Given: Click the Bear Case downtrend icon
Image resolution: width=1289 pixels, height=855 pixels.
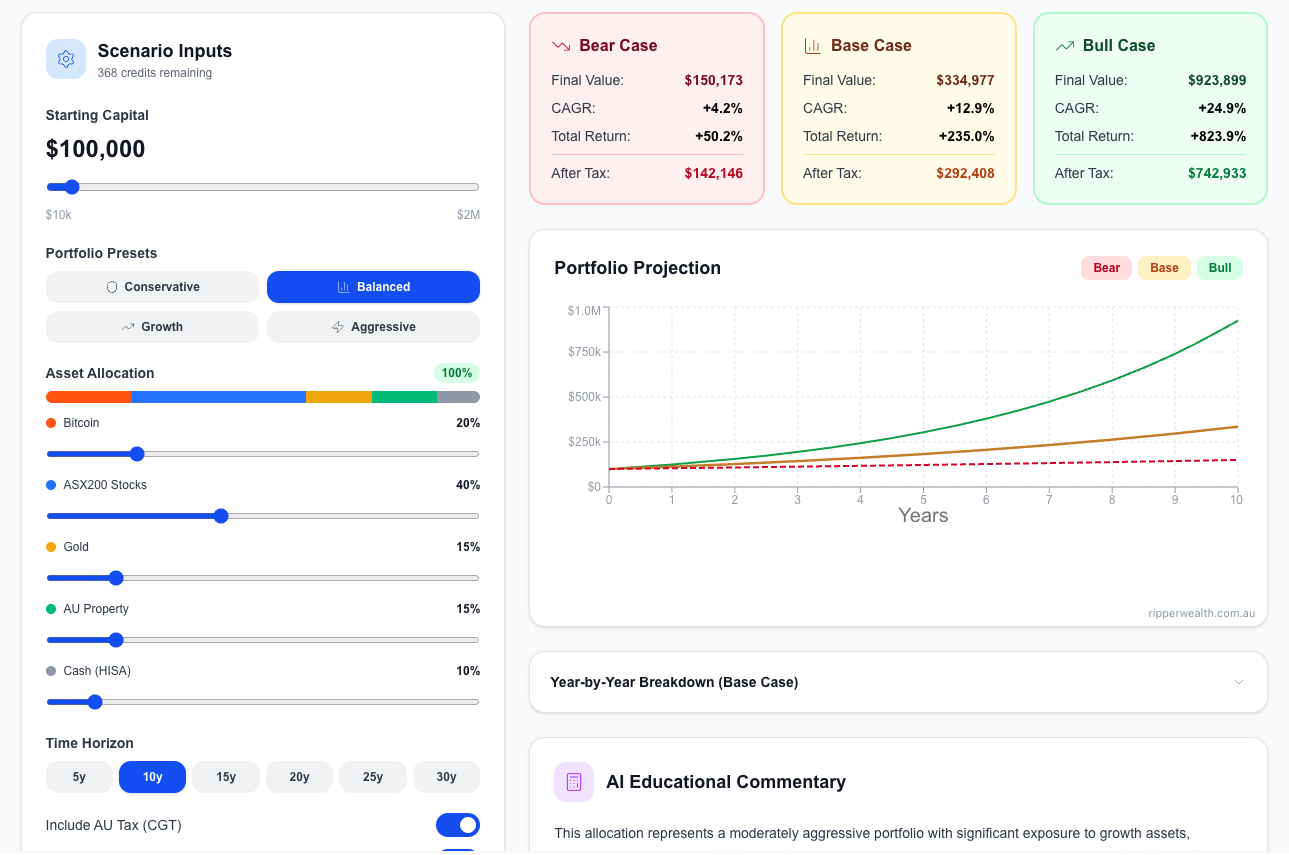Looking at the screenshot, I should point(561,46).
